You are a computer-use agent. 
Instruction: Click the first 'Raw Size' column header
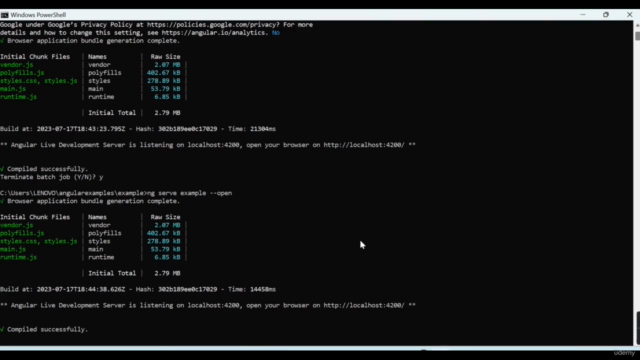(x=165, y=57)
